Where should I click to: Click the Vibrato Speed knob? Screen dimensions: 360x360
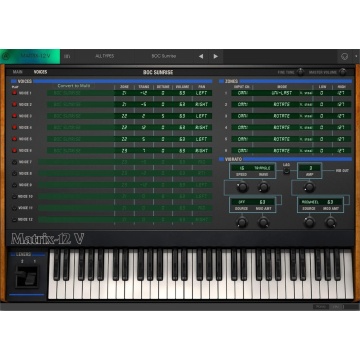click(x=242, y=187)
